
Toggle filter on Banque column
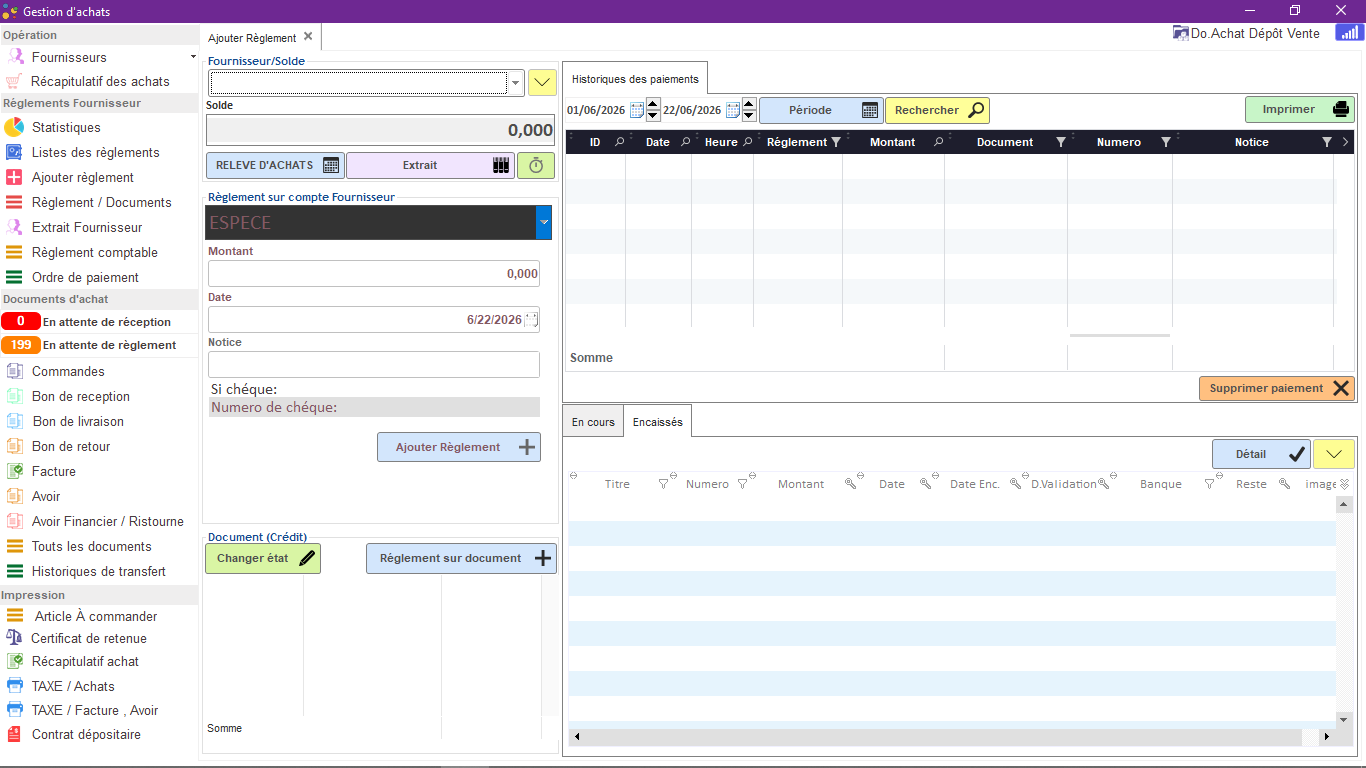1209,484
